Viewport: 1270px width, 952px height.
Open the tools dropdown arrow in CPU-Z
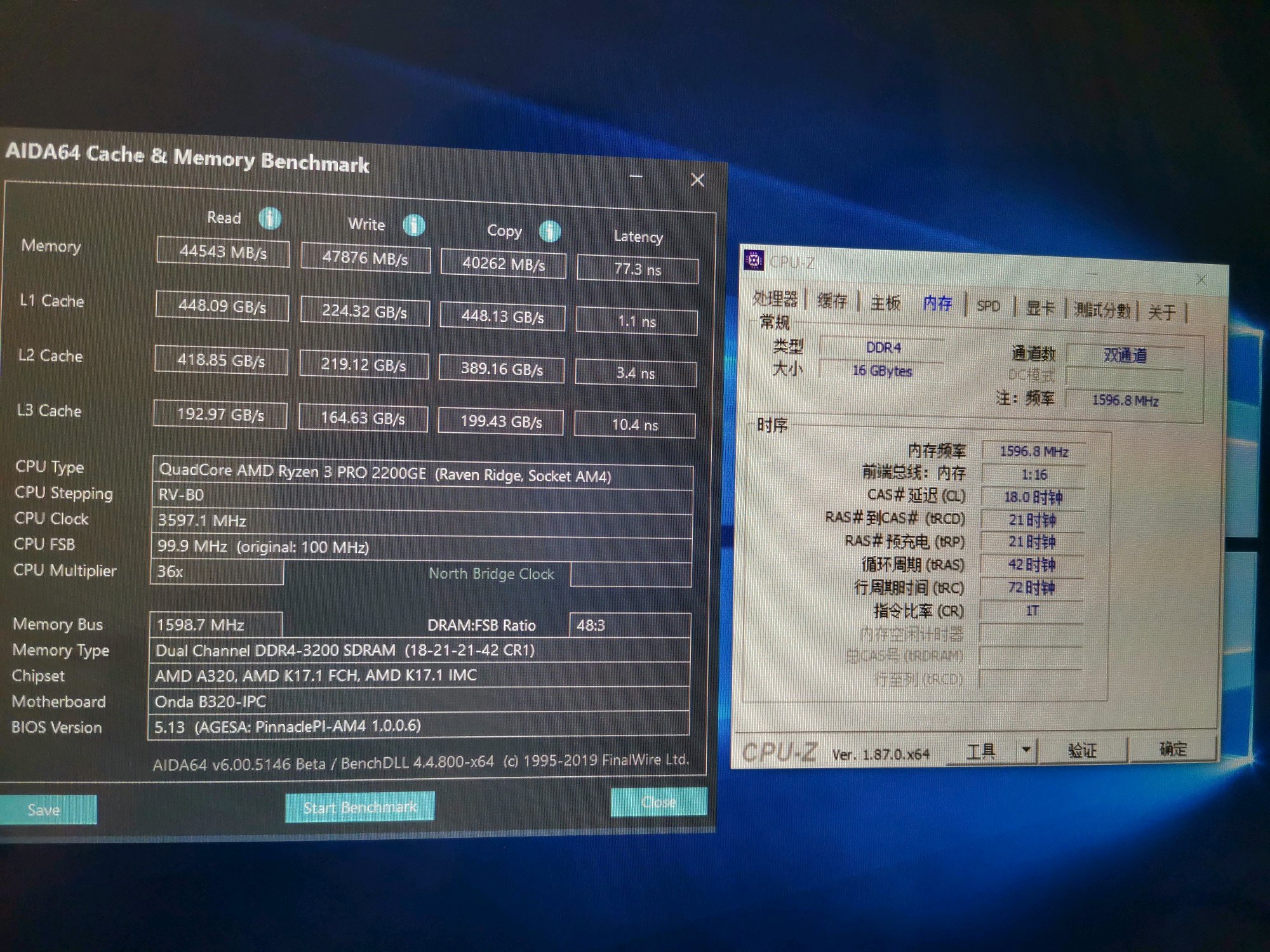point(1026,750)
